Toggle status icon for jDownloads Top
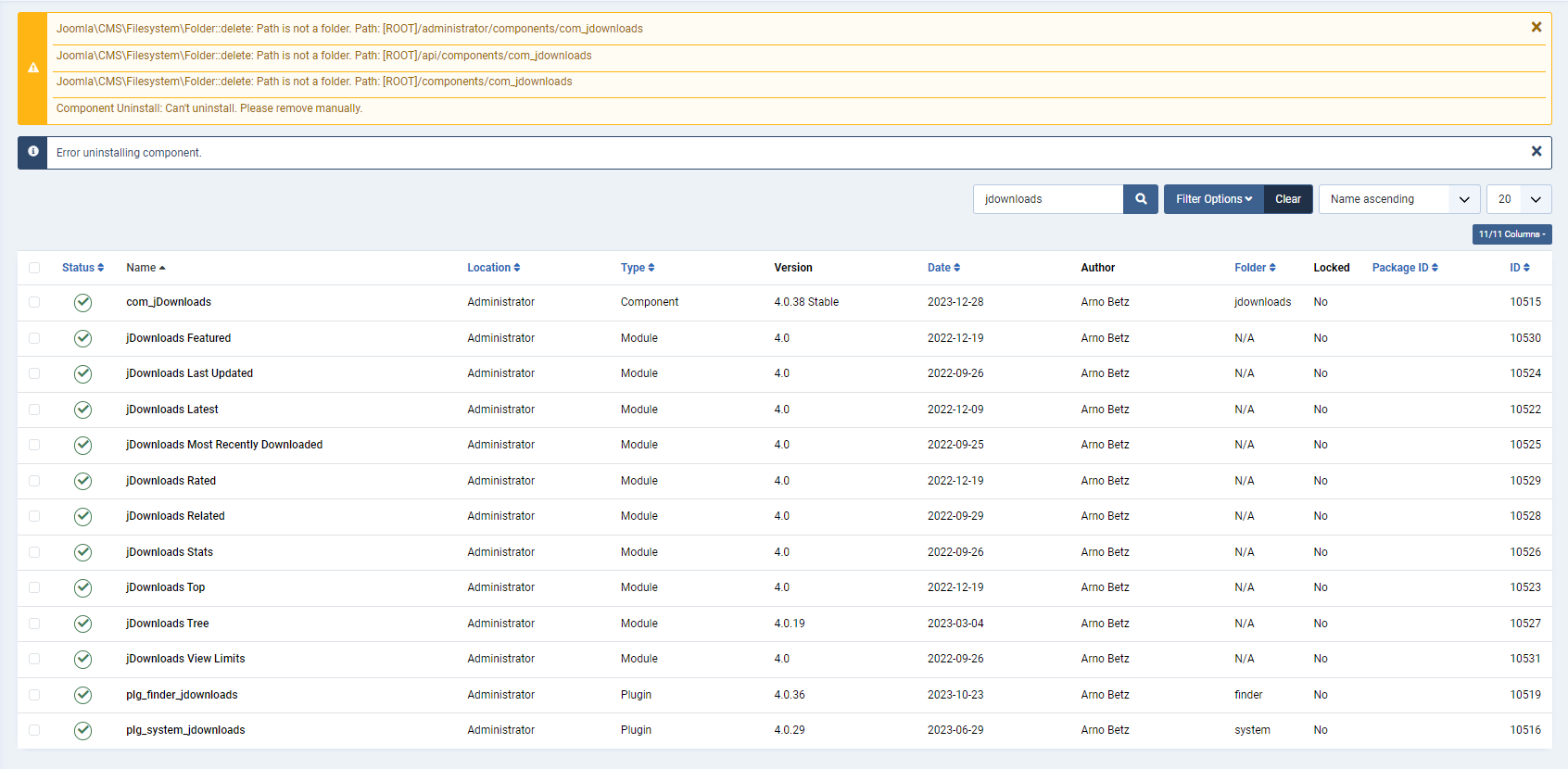Viewport: 1568px width, 769px height. 82,587
